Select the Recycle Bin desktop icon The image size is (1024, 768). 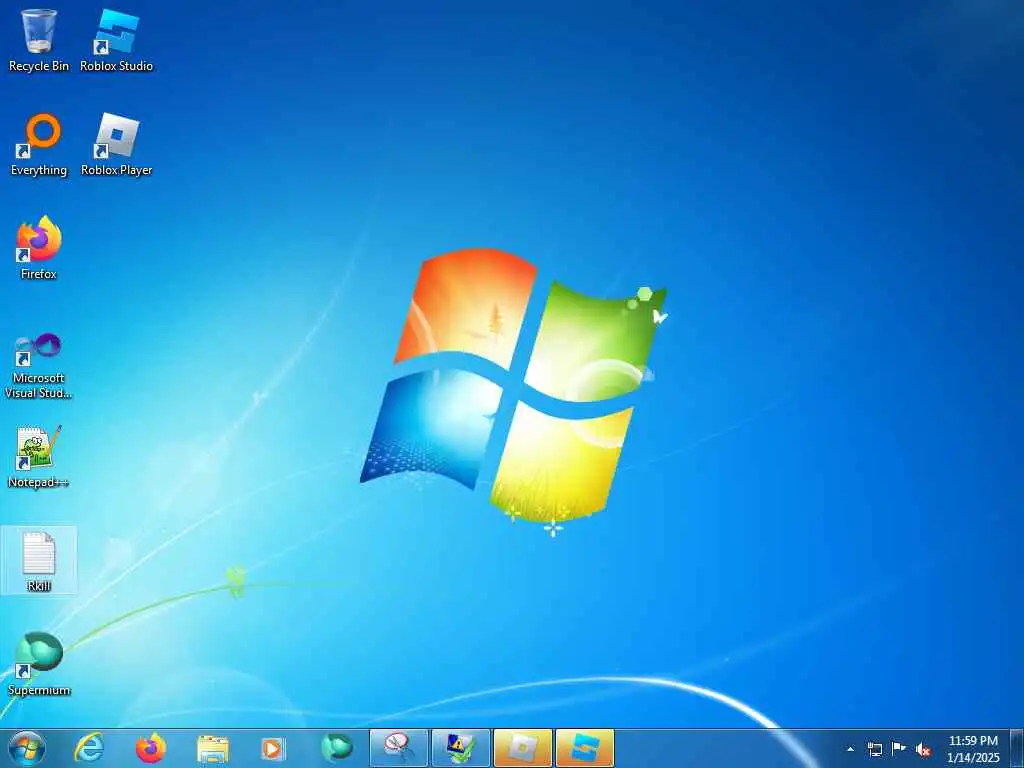click(39, 41)
